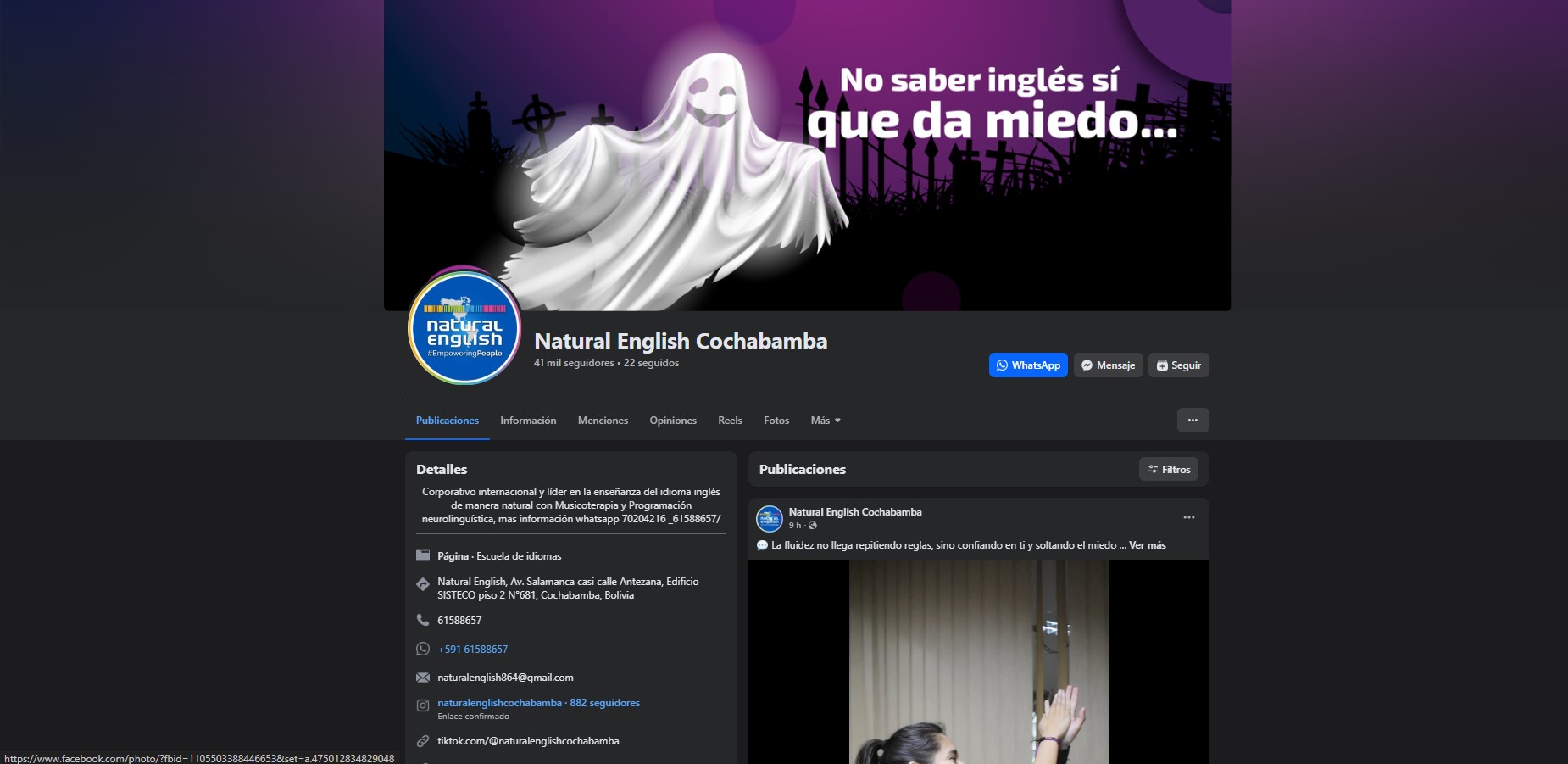Viewport: 1568px width, 764px height.
Task: Click the post author avatar icon
Action: (770, 518)
